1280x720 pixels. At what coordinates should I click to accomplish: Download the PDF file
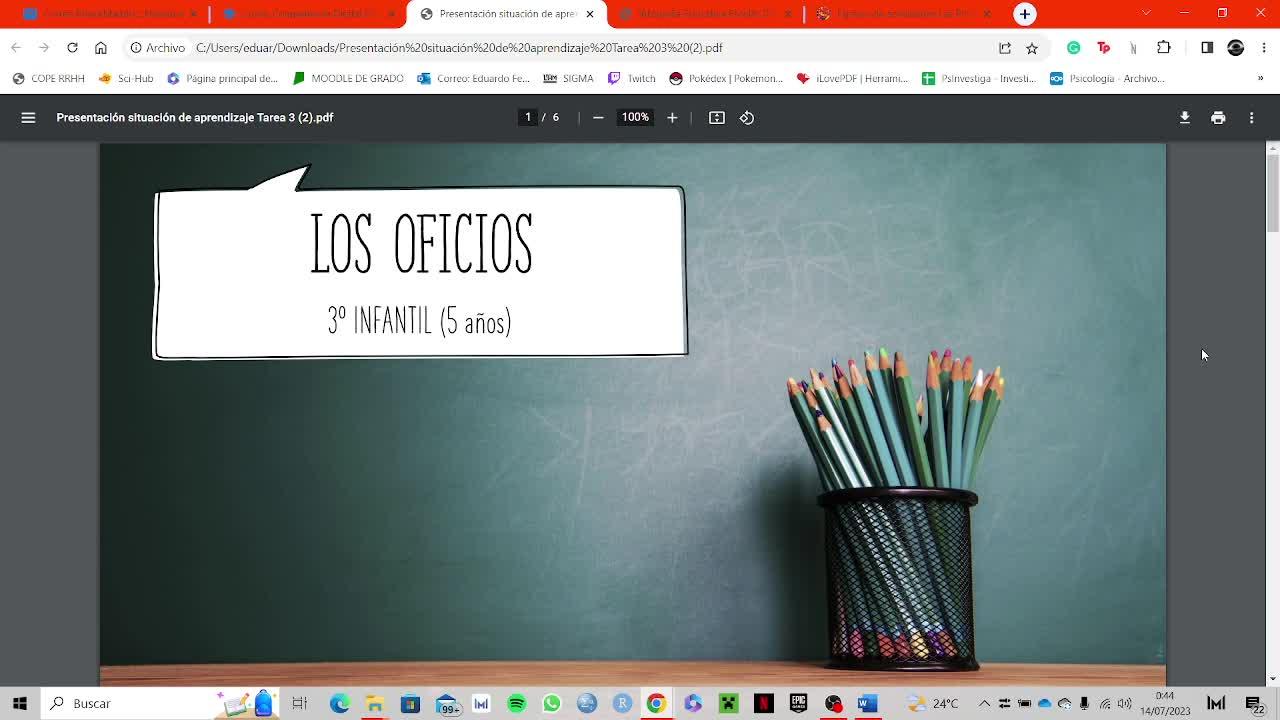pos(1185,118)
